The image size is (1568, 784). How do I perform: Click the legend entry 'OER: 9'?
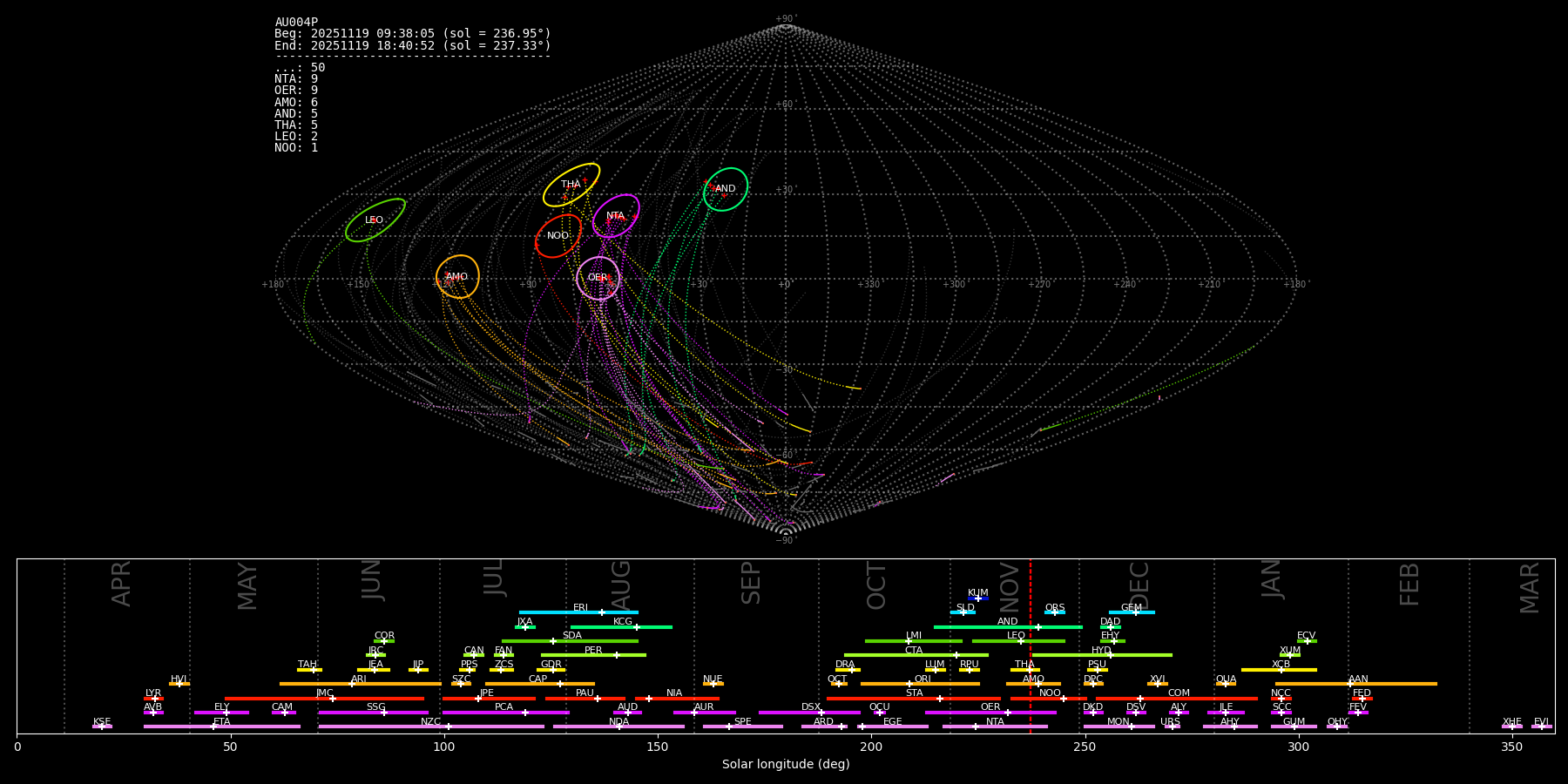click(296, 91)
